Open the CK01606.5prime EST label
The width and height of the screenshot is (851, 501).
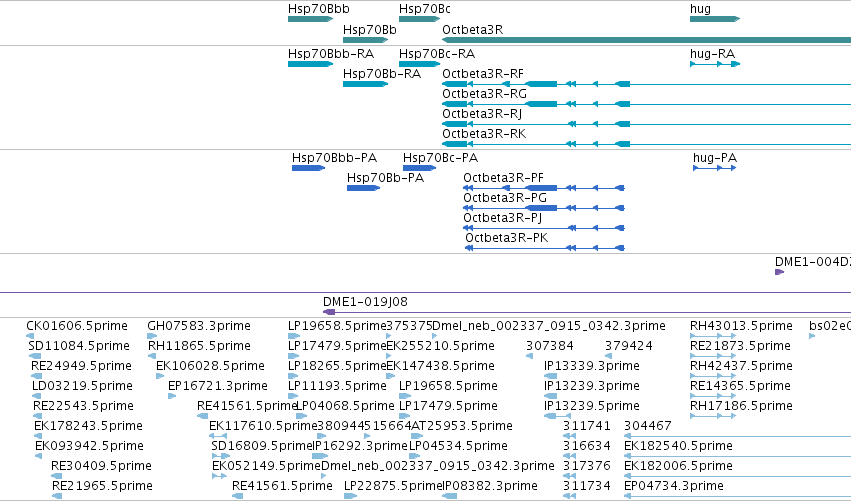coord(77,326)
